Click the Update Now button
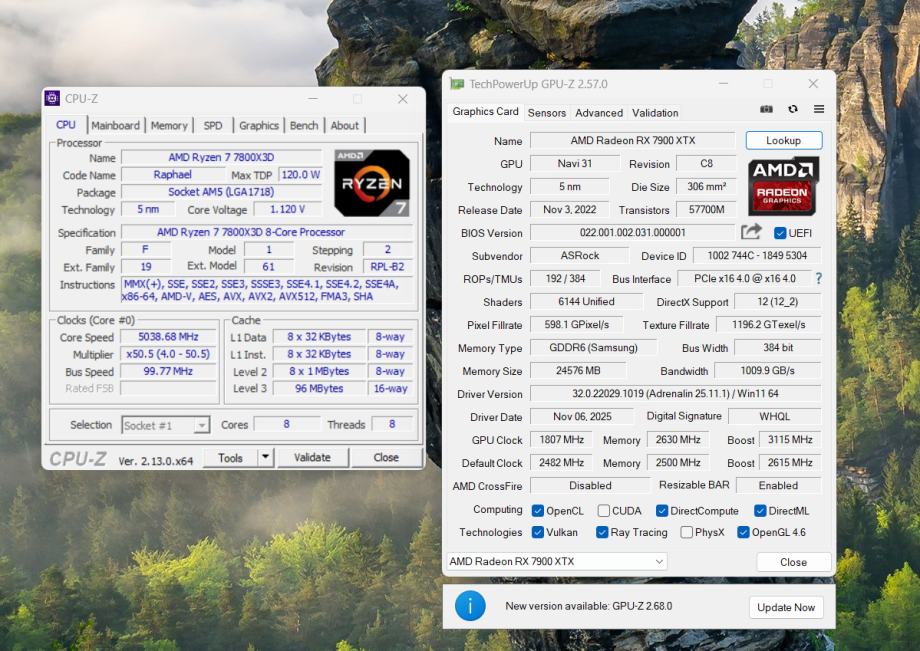 click(786, 607)
